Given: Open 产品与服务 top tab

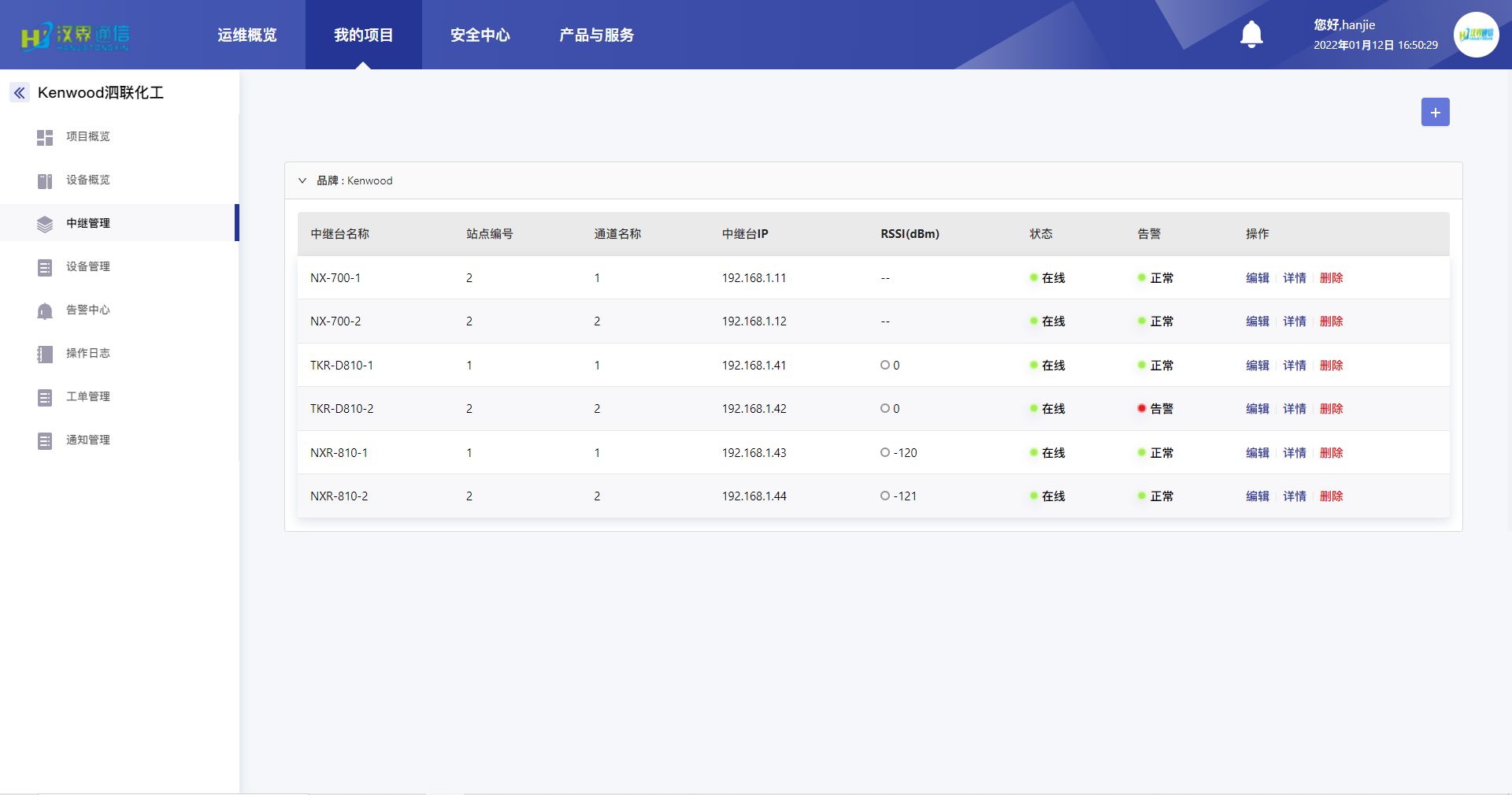Looking at the screenshot, I should 597,35.
